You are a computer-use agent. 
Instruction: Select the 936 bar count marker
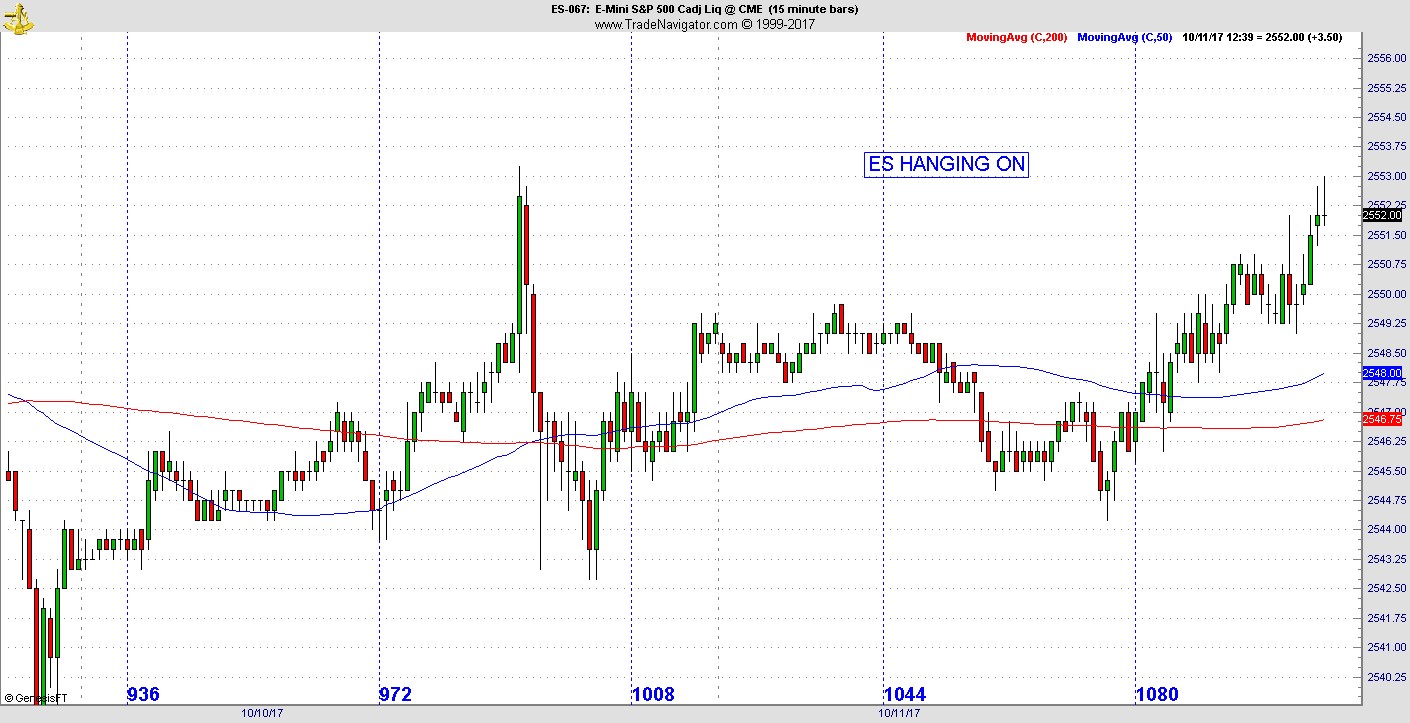(x=144, y=695)
